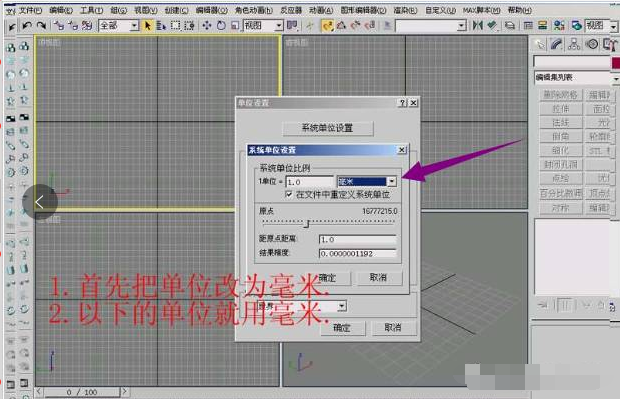
Task: Click the 对称 modifier button
Action: click(x=561, y=208)
